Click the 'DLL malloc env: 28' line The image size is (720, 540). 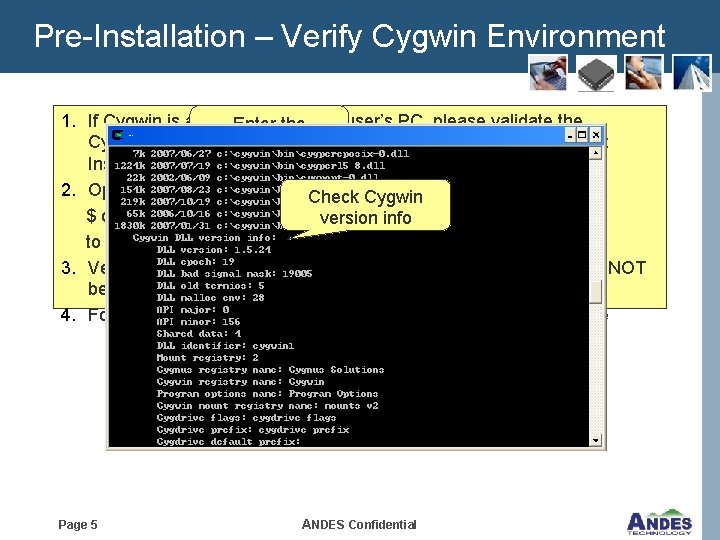click(210, 298)
